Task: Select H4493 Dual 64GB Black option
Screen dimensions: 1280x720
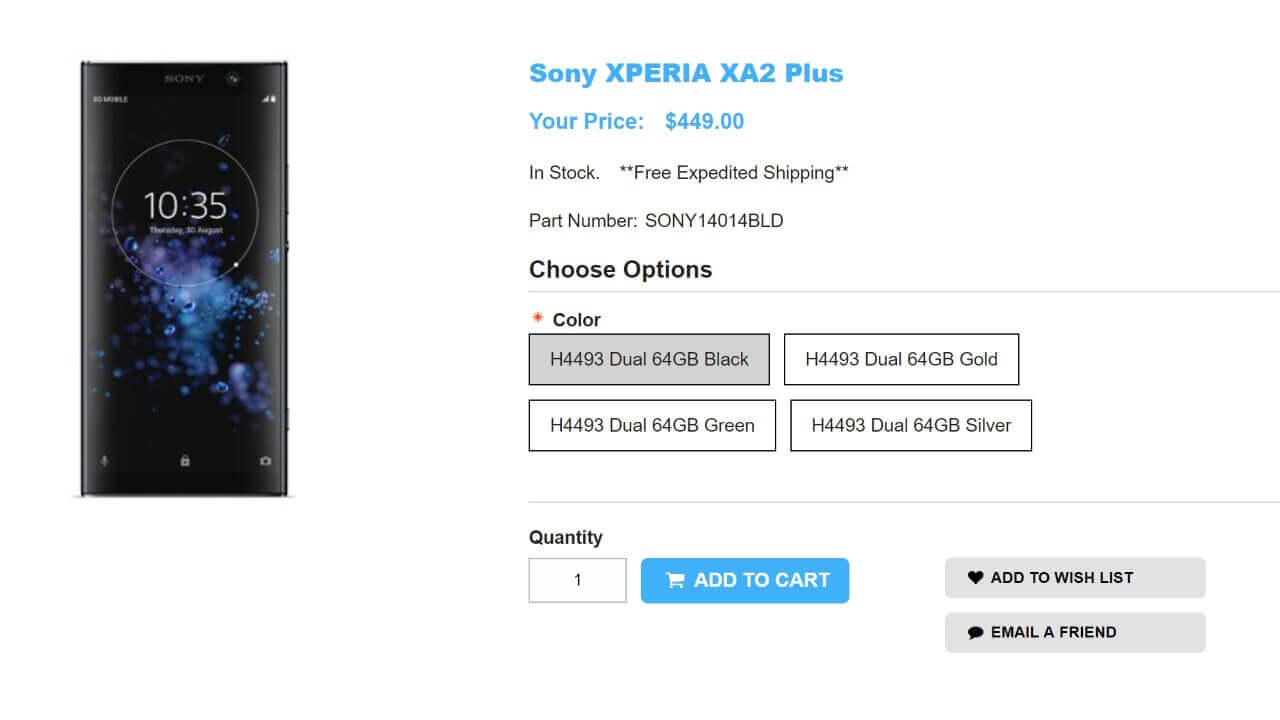Action: click(649, 359)
